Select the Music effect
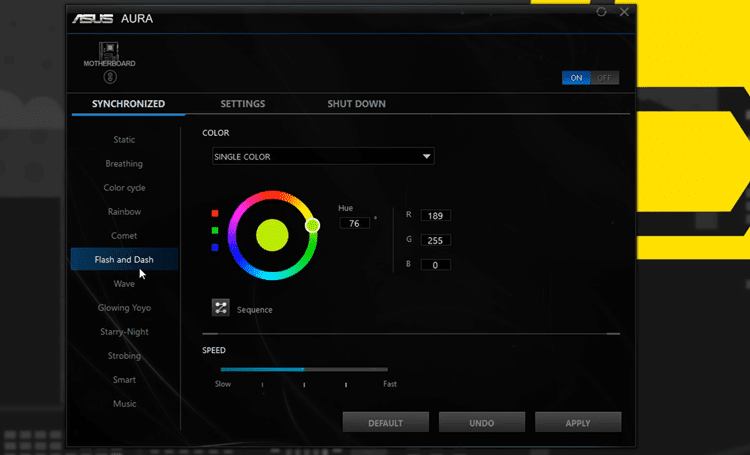 click(x=124, y=403)
